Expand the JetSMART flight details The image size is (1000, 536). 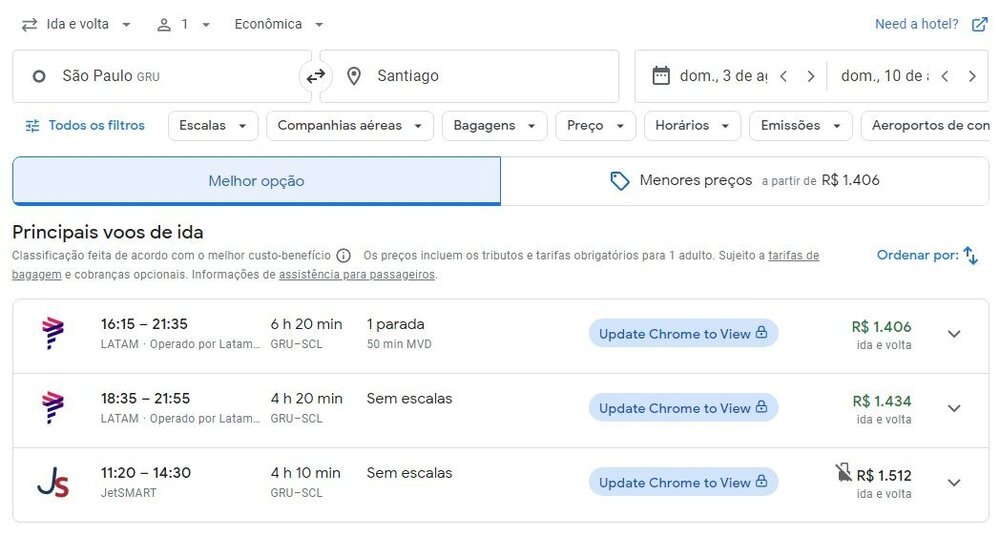click(954, 483)
